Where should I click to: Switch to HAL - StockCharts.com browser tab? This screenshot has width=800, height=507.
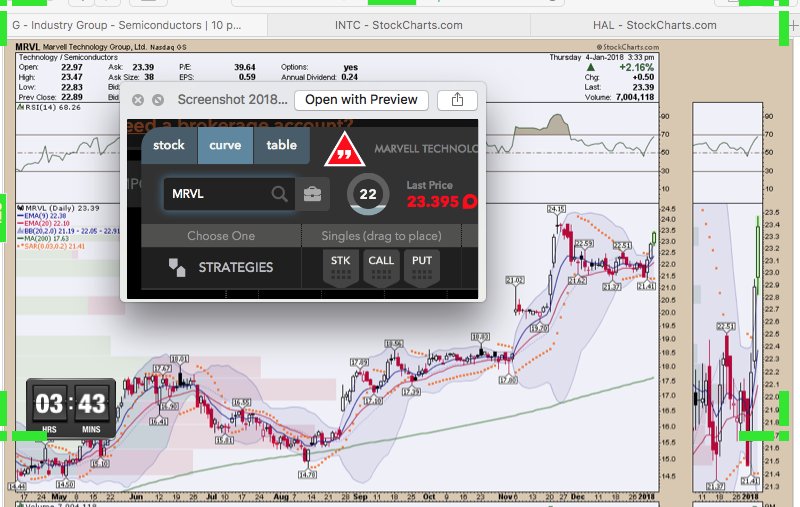pos(655,25)
